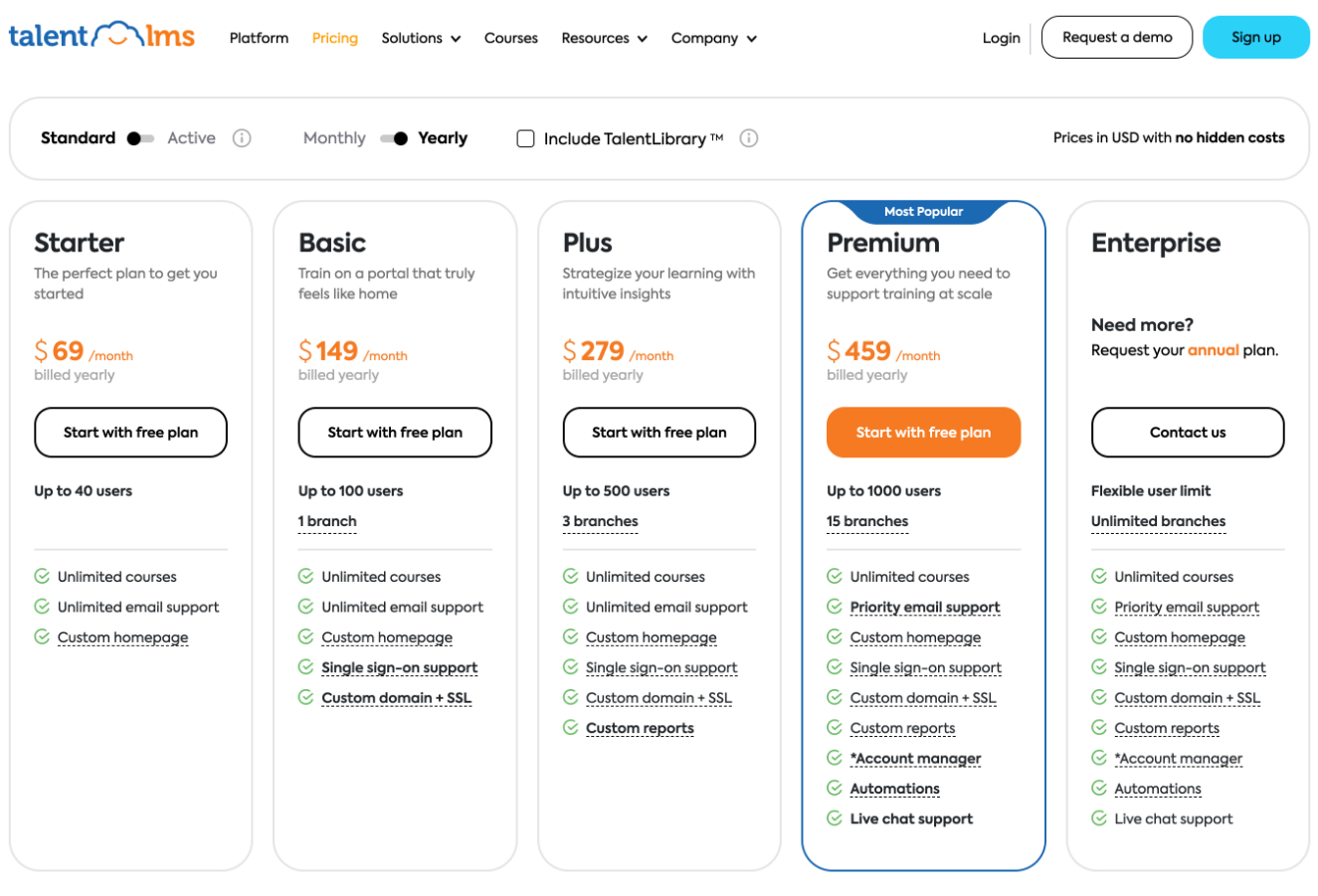Click Single sign-on support in Plus plan
Image resolution: width=1318 pixels, height=896 pixels.
click(x=661, y=668)
